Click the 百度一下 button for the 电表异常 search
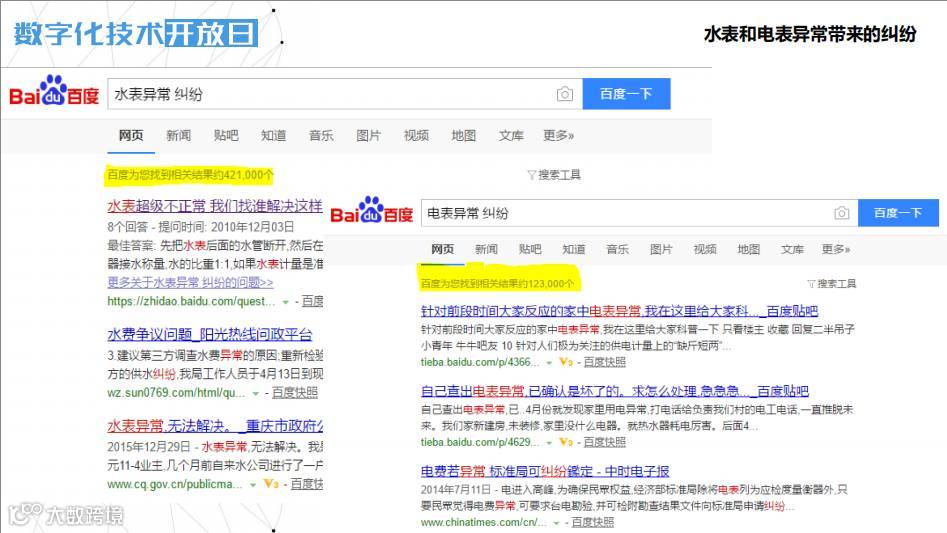947x533 pixels. point(898,212)
